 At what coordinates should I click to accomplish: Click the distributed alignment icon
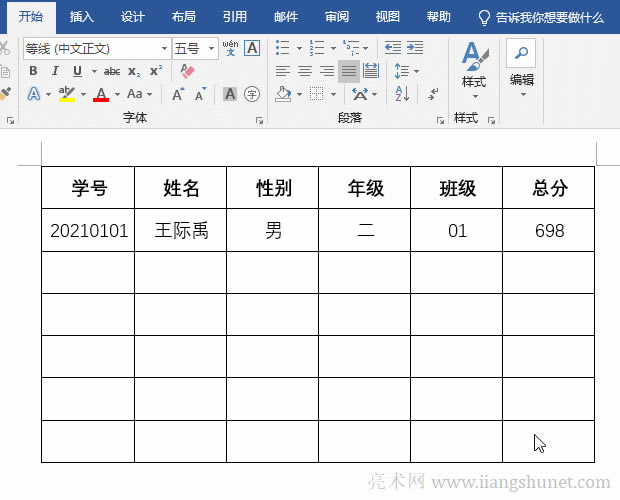(x=370, y=71)
